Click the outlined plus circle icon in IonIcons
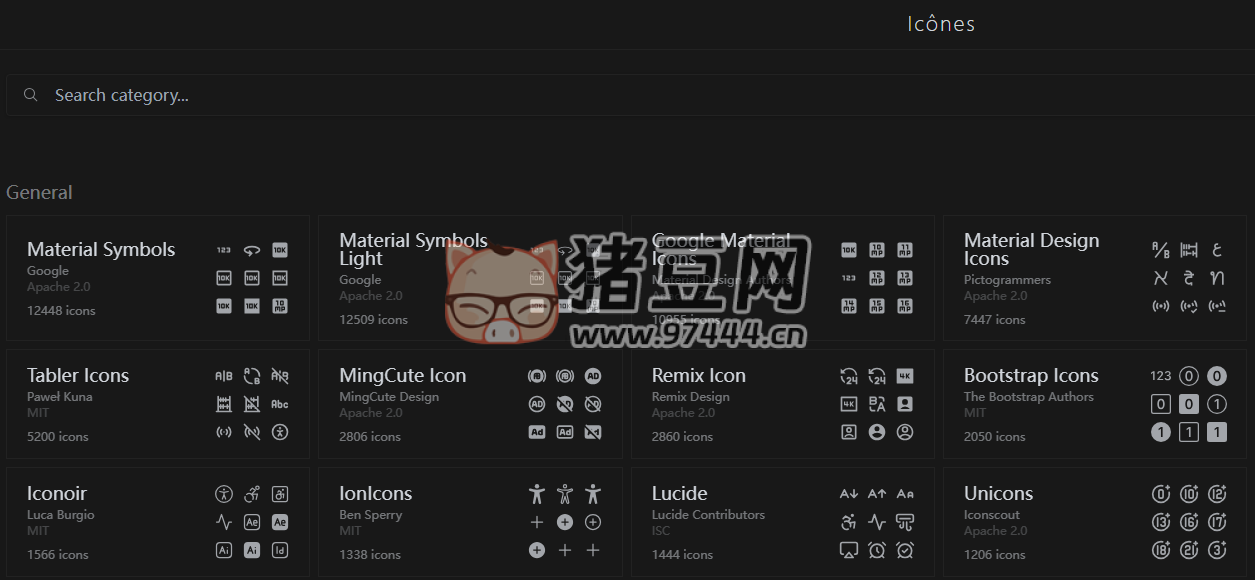 coord(593,522)
